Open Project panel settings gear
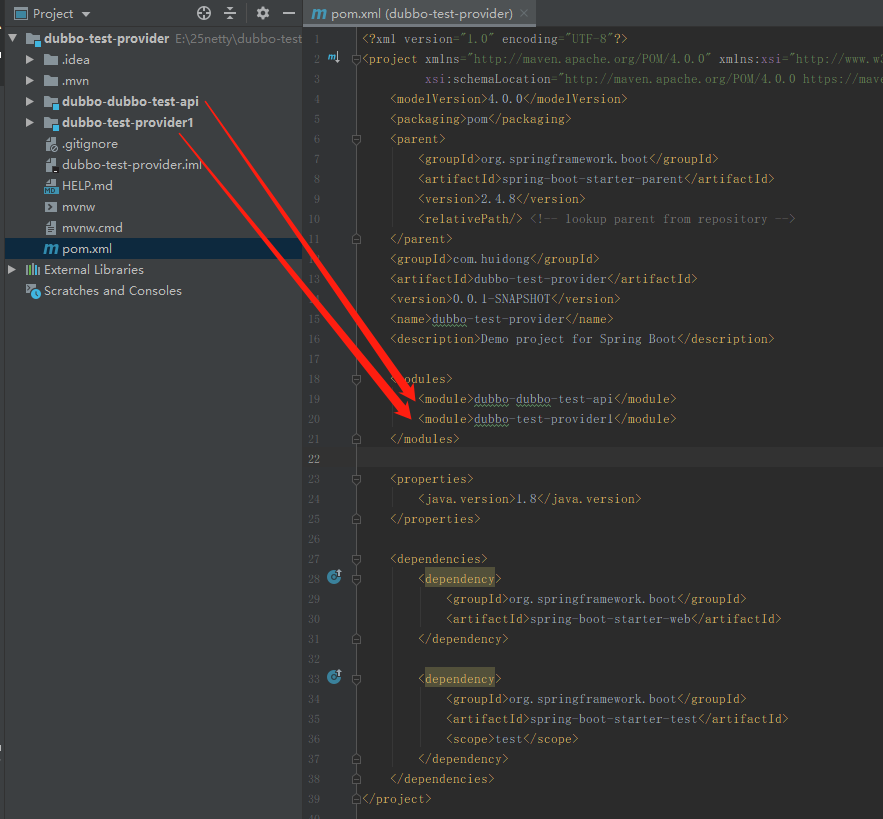The height and width of the screenshot is (819, 883). pyautogui.click(x=262, y=13)
